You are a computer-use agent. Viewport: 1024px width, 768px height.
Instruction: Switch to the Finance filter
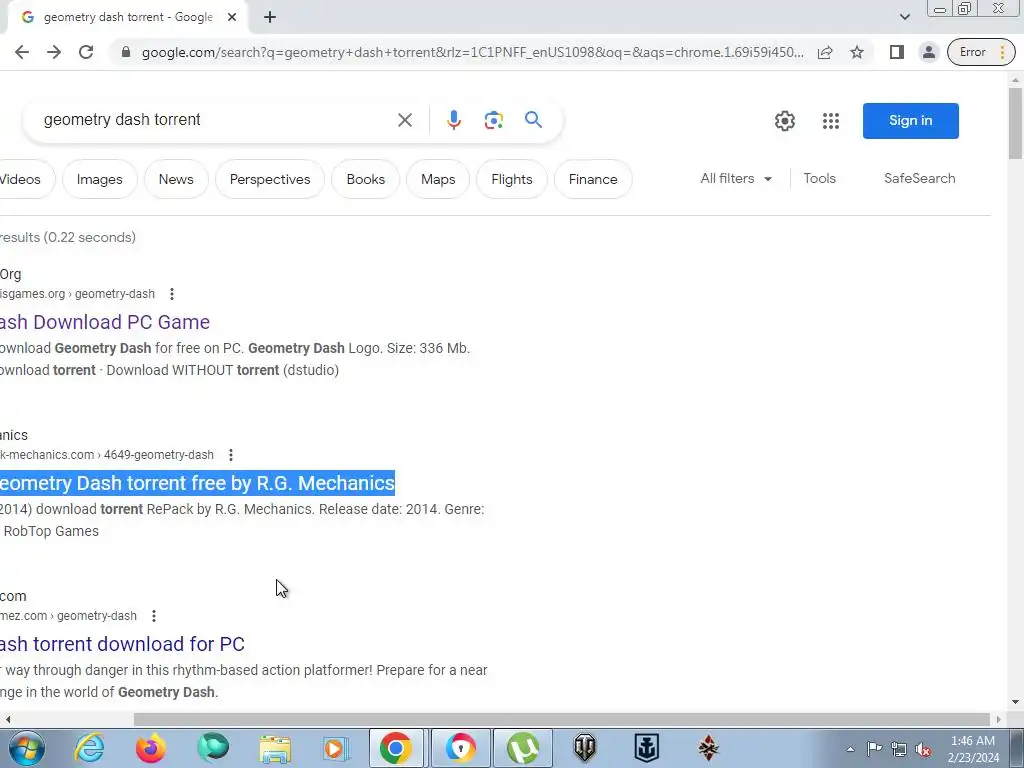593,179
